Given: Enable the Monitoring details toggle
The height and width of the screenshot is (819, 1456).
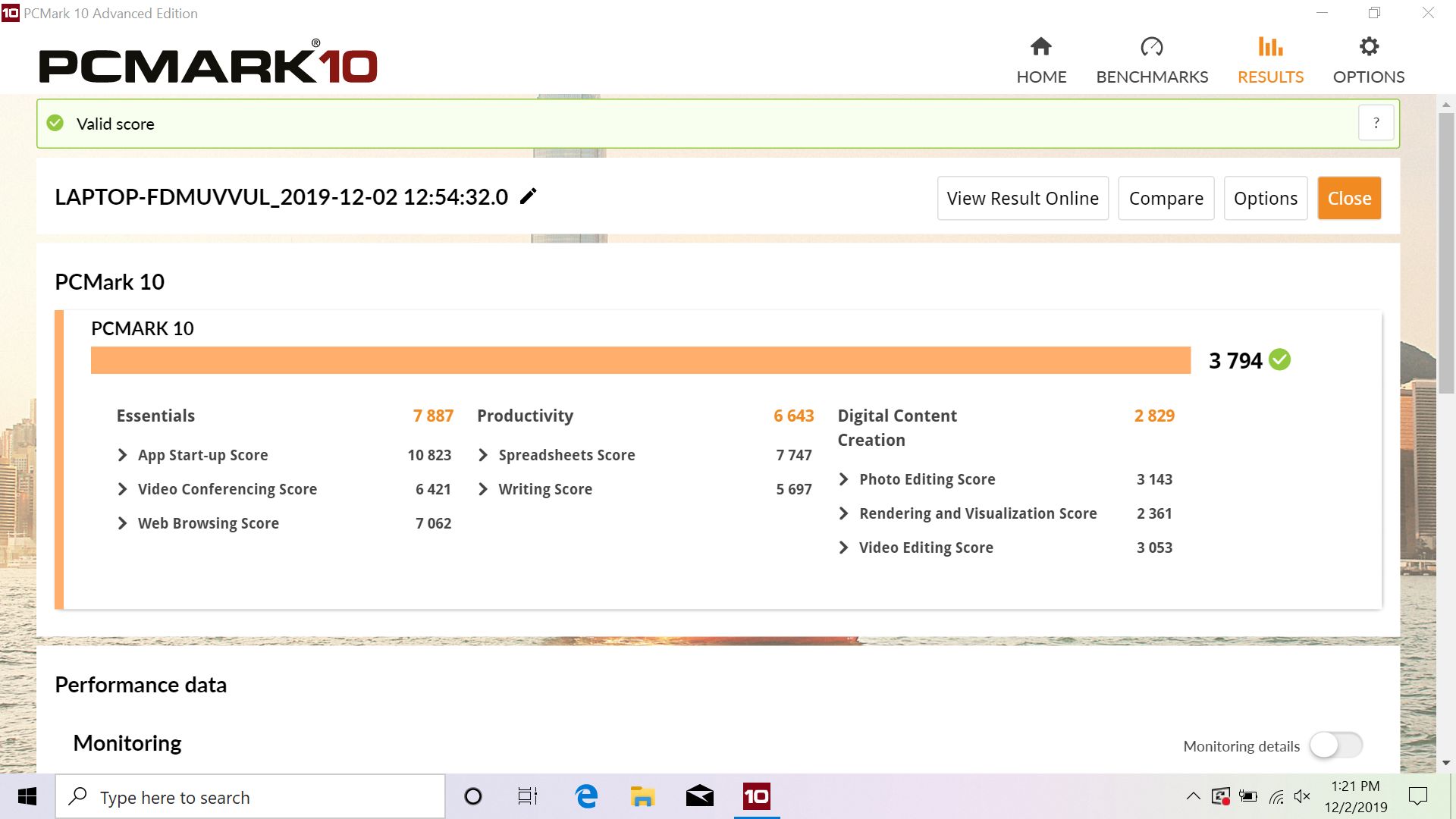Looking at the screenshot, I should tap(1336, 745).
